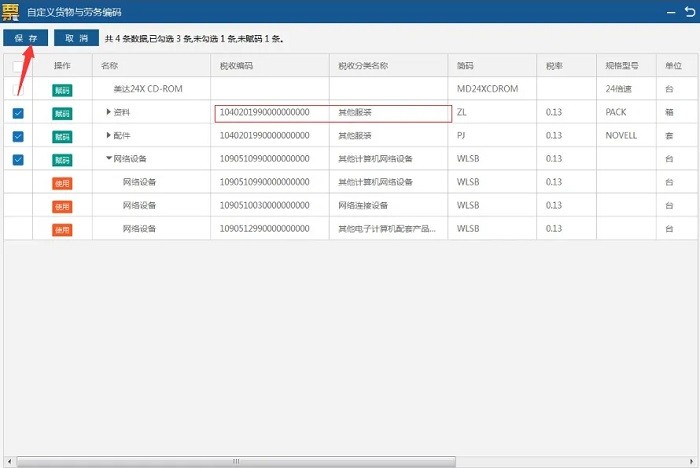The width and height of the screenshot is (700, 468).
Task: Toggle the select-all checkbox in table header
Action: coord(18,66)
